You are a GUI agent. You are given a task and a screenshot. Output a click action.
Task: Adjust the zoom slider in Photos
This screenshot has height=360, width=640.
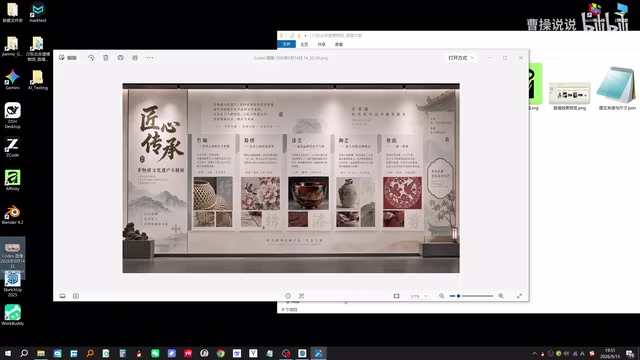[x=471, y=296]
